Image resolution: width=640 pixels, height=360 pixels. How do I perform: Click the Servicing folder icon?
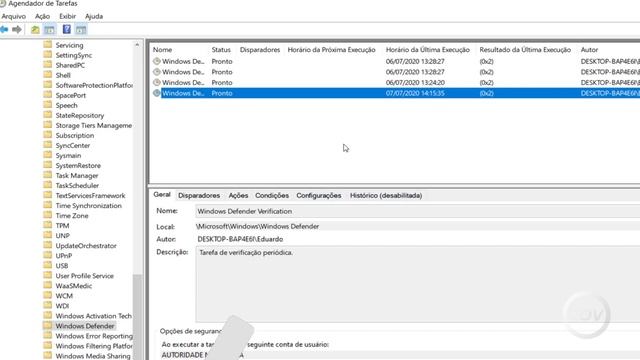coord(48,44)
